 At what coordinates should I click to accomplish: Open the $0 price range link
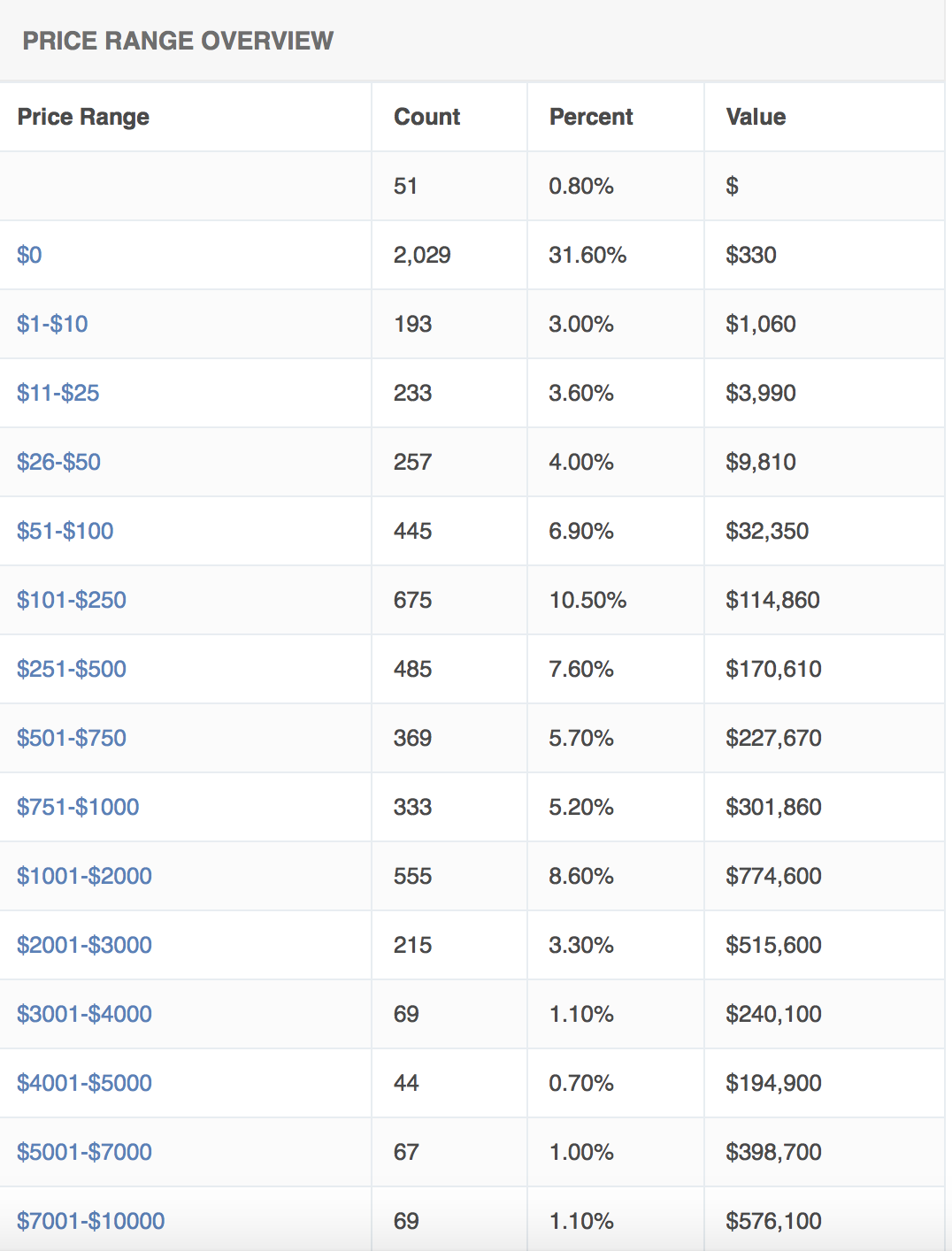(29, 255)
